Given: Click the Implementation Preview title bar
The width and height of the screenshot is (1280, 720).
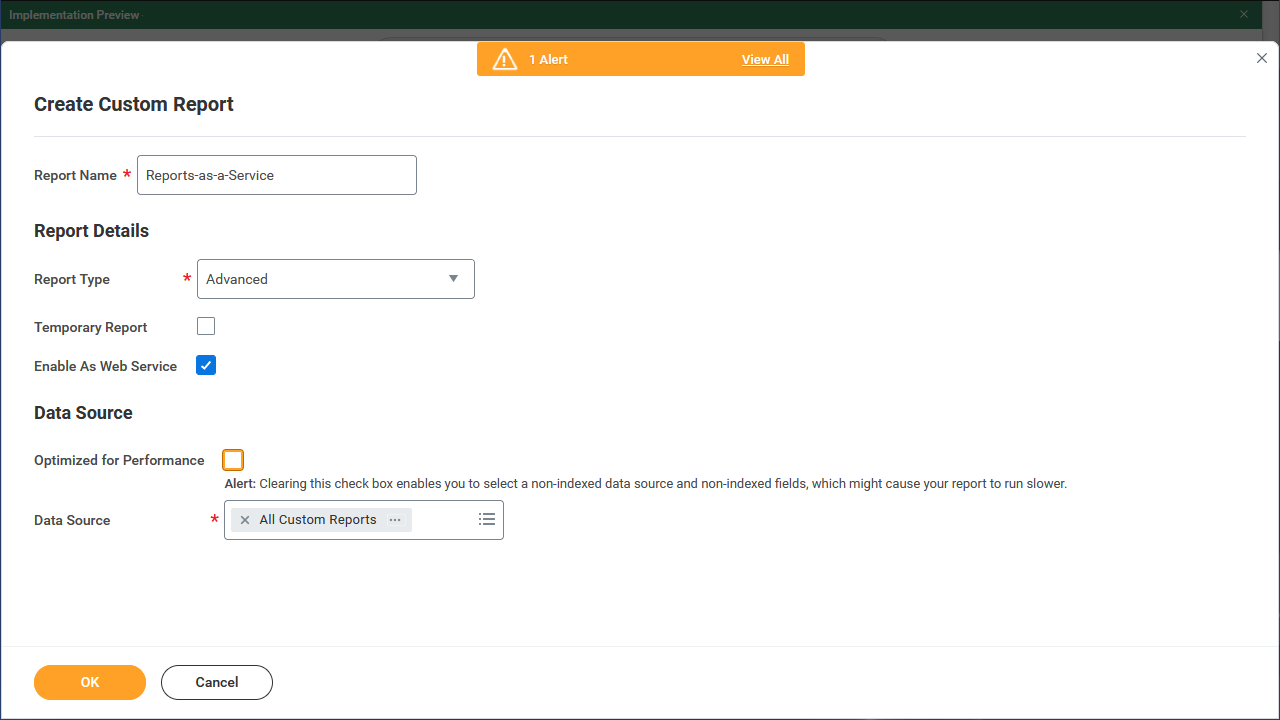Looking at the screenshot, I should point(75,14).
